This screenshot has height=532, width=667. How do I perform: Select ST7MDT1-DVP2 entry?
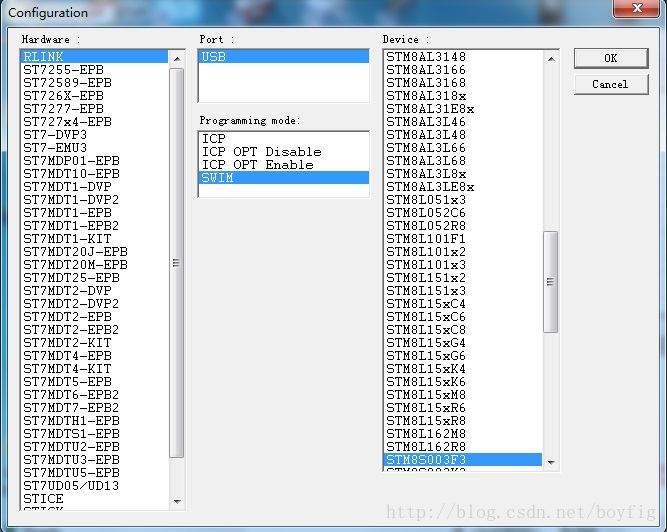click(x=94, y=200)
